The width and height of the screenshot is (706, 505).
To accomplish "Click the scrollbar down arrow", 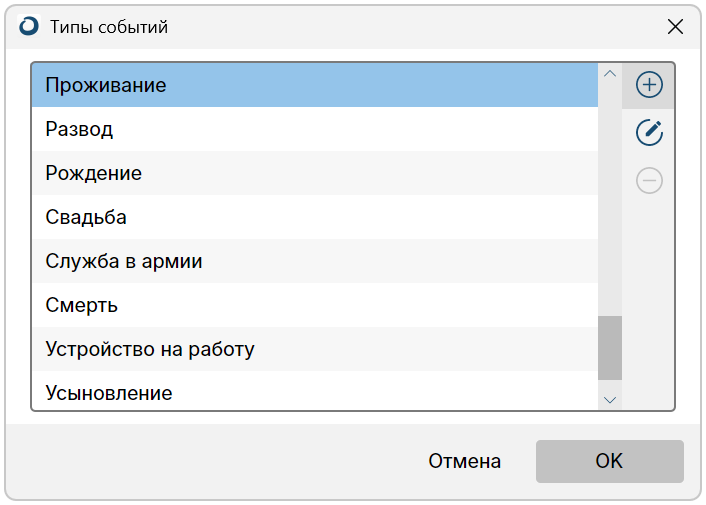I will tap(610, 400).
